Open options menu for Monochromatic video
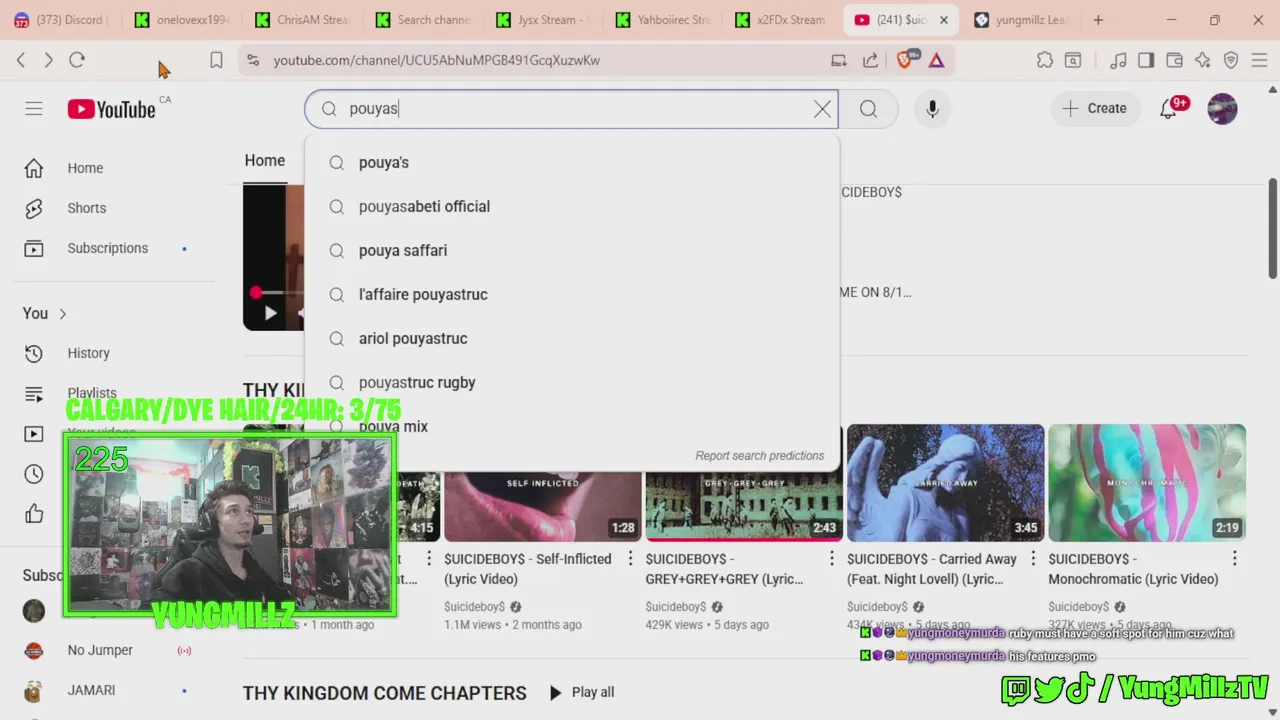The height and width of the screenshot is (720, 1280). [1234, 559]
